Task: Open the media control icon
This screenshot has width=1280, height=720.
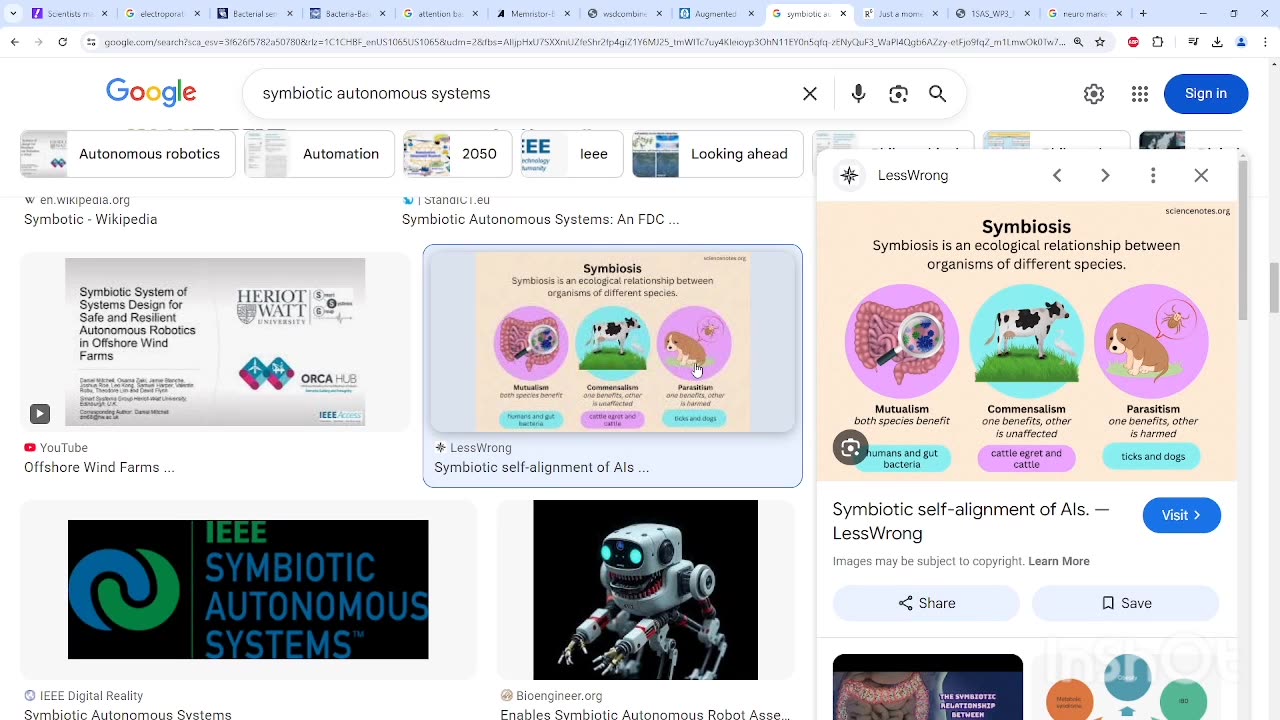Action: (x=1193, y=42)
